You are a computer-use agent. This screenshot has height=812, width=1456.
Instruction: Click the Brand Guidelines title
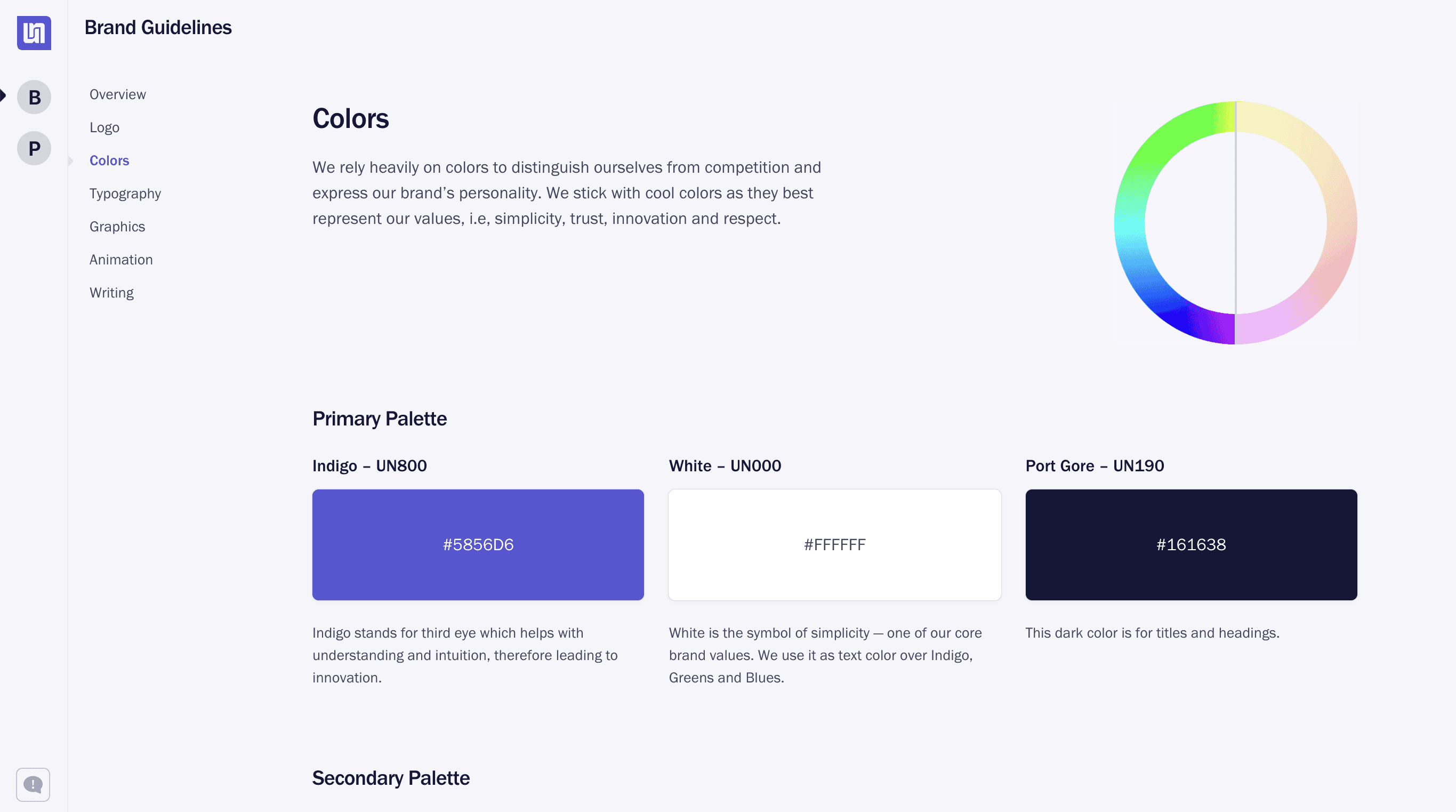coord(158,27)
